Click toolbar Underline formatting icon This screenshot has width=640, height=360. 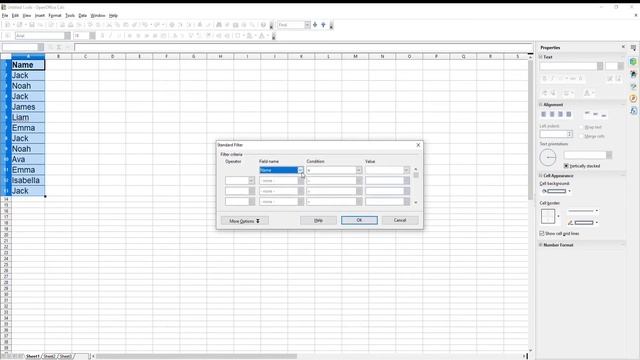[119, 36]
